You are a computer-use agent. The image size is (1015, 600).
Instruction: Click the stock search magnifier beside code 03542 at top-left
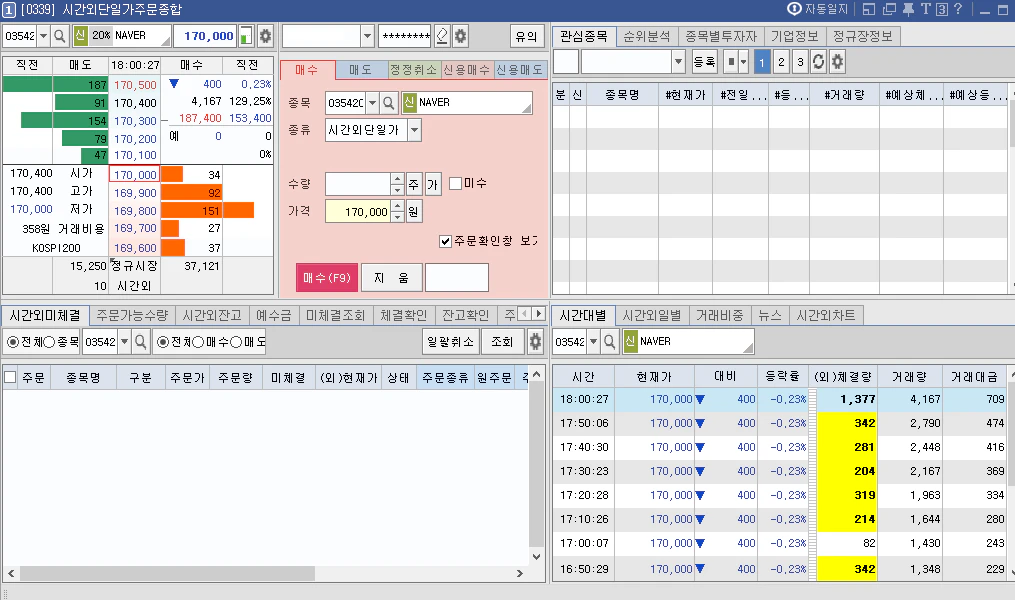point(60,36)
